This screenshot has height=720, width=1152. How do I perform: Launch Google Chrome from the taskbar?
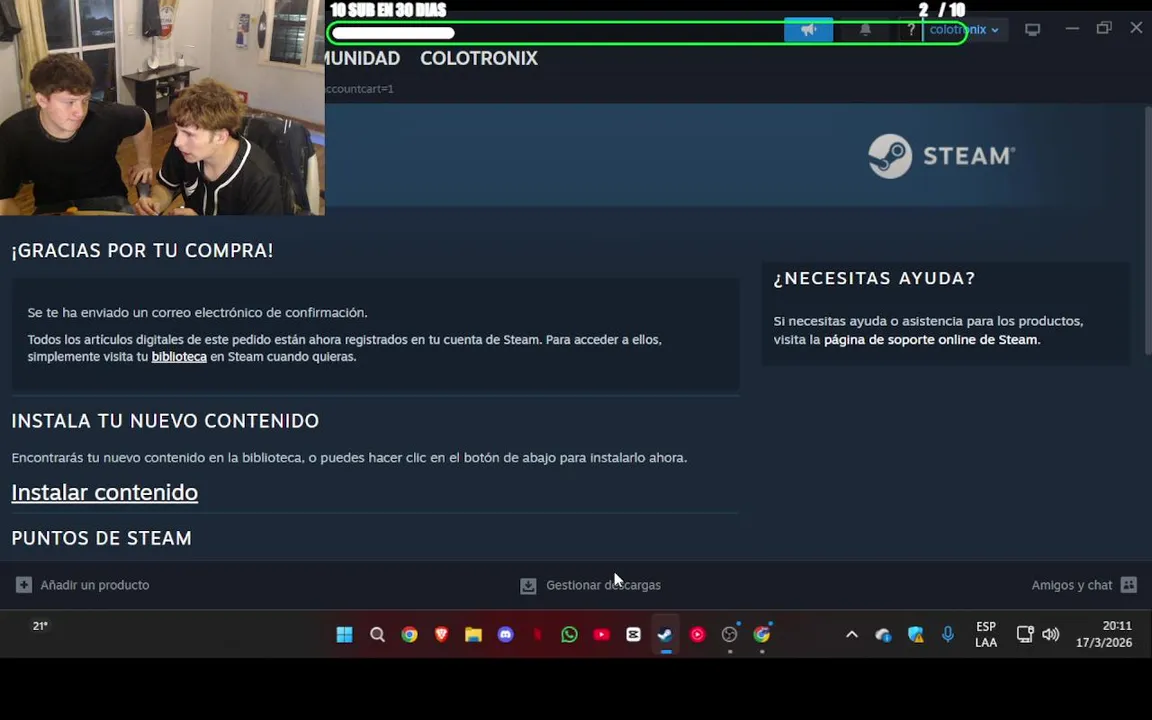click(409, 635)
